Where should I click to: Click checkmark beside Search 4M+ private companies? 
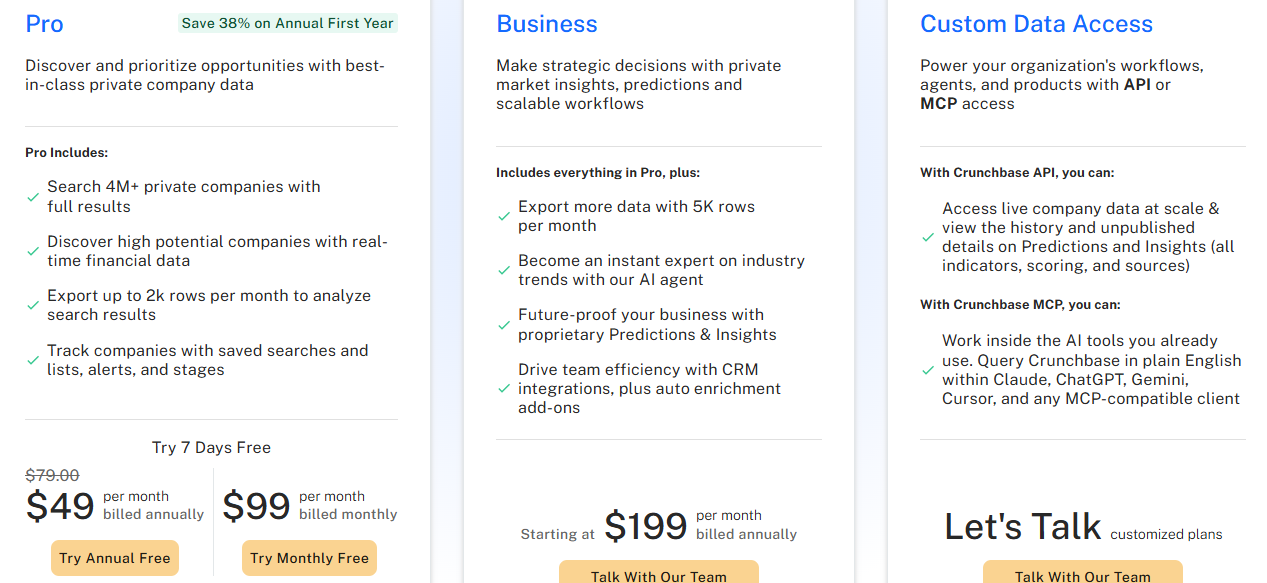[33, 197]
